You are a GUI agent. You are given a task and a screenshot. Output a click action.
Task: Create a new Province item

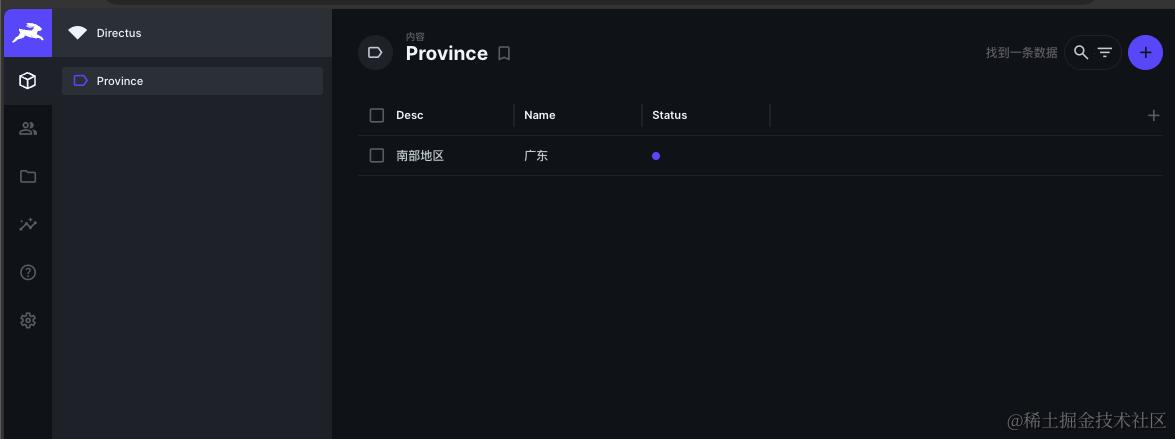[x=1145, y=53]
